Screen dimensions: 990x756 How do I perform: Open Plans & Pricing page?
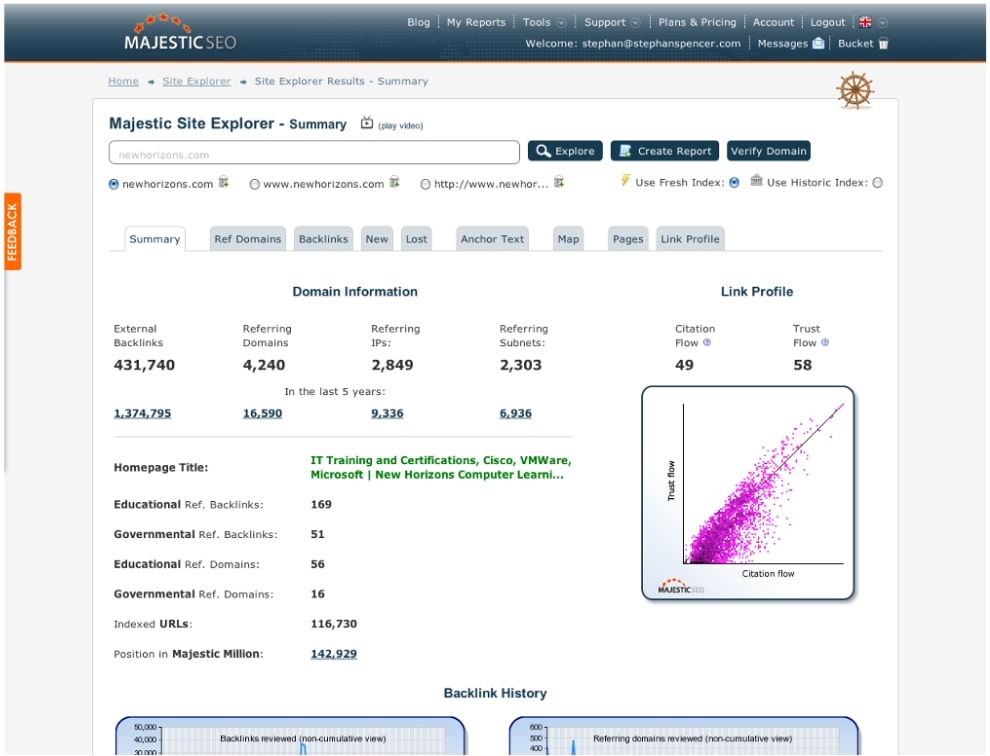(x=697, y=22)
